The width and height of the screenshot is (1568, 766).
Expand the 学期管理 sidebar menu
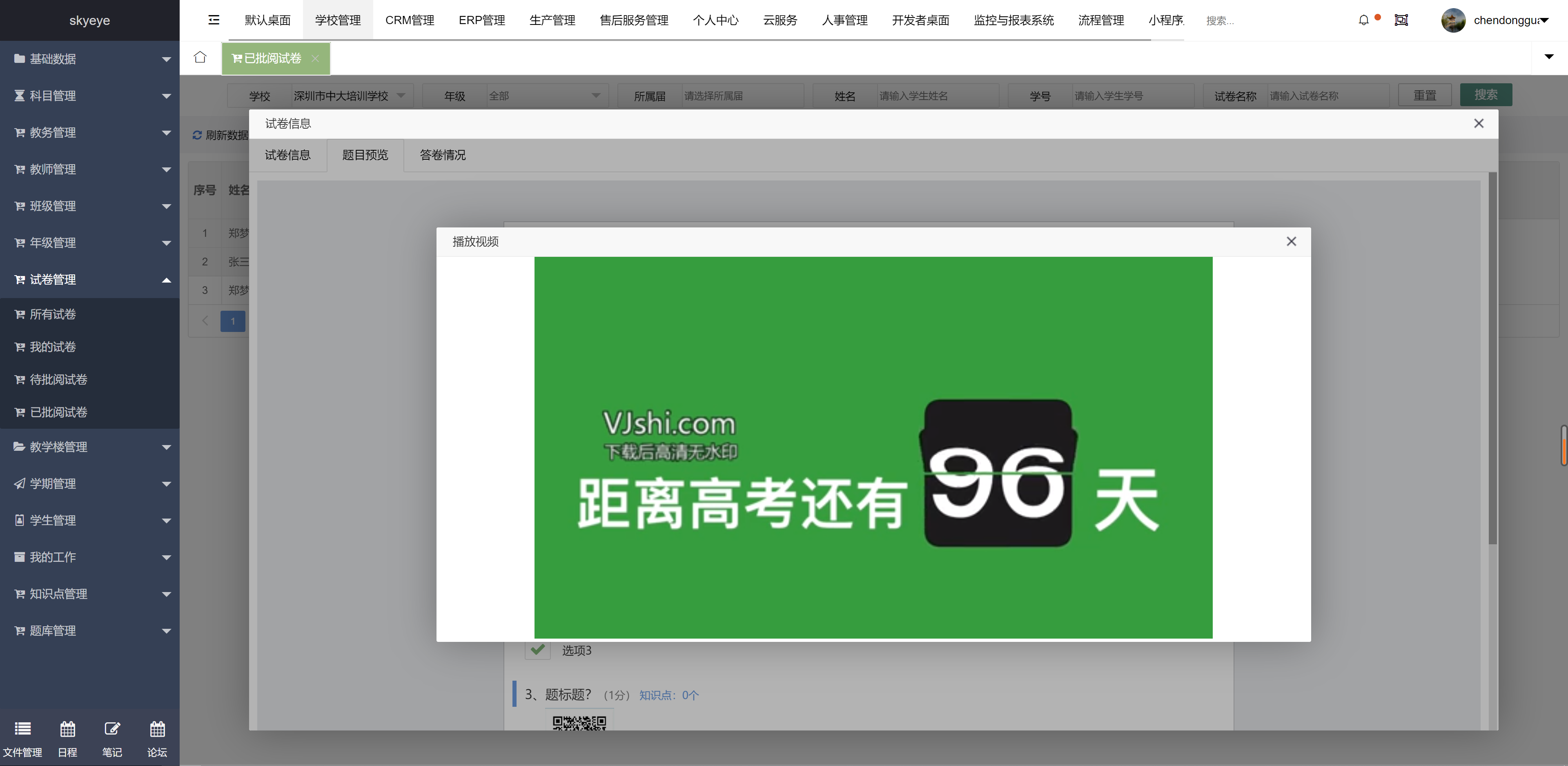tap(89, 483)
